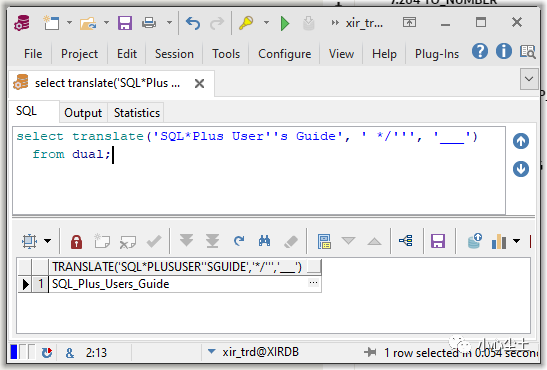Go to previous statement with up arrow
The image size is (547, 370).
521,141
